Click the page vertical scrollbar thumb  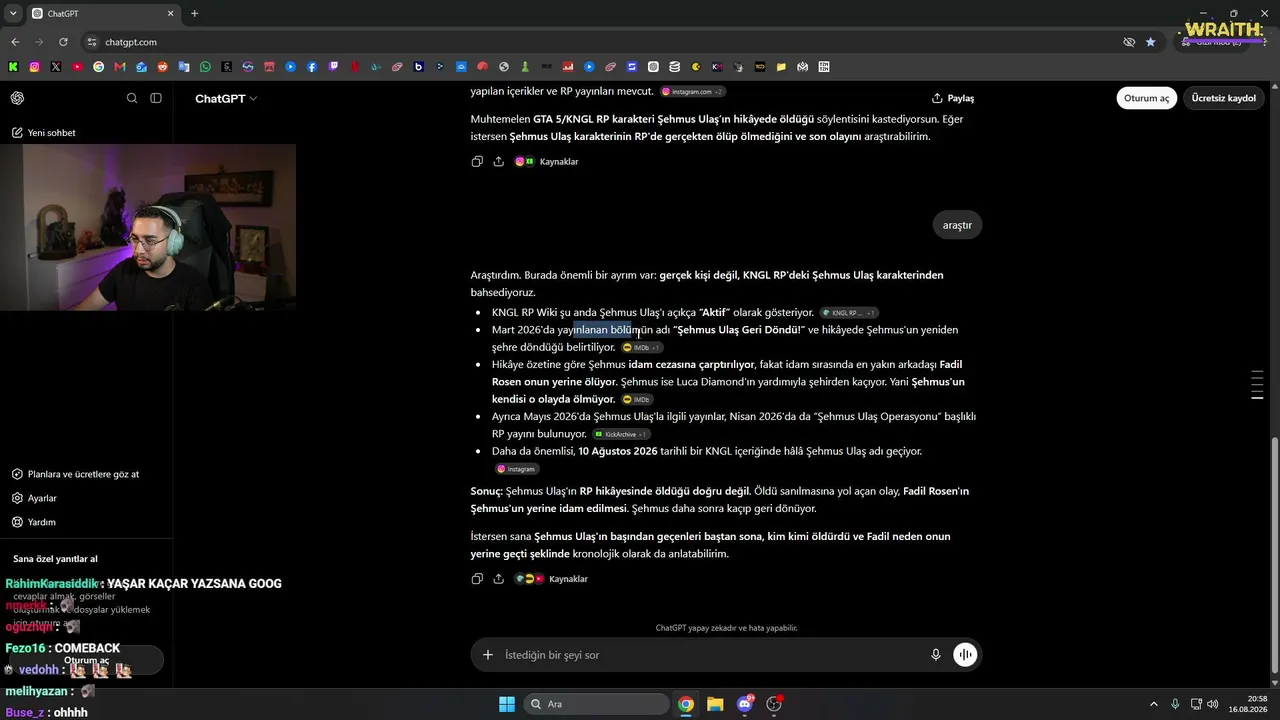pos(1274,553)
